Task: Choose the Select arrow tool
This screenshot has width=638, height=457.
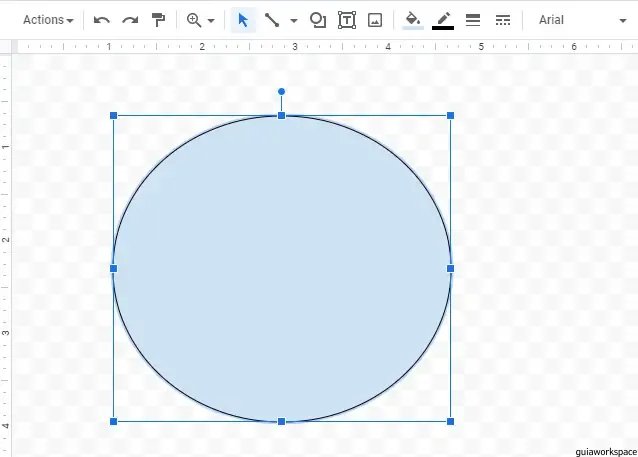Action: [x=243, y=20]
